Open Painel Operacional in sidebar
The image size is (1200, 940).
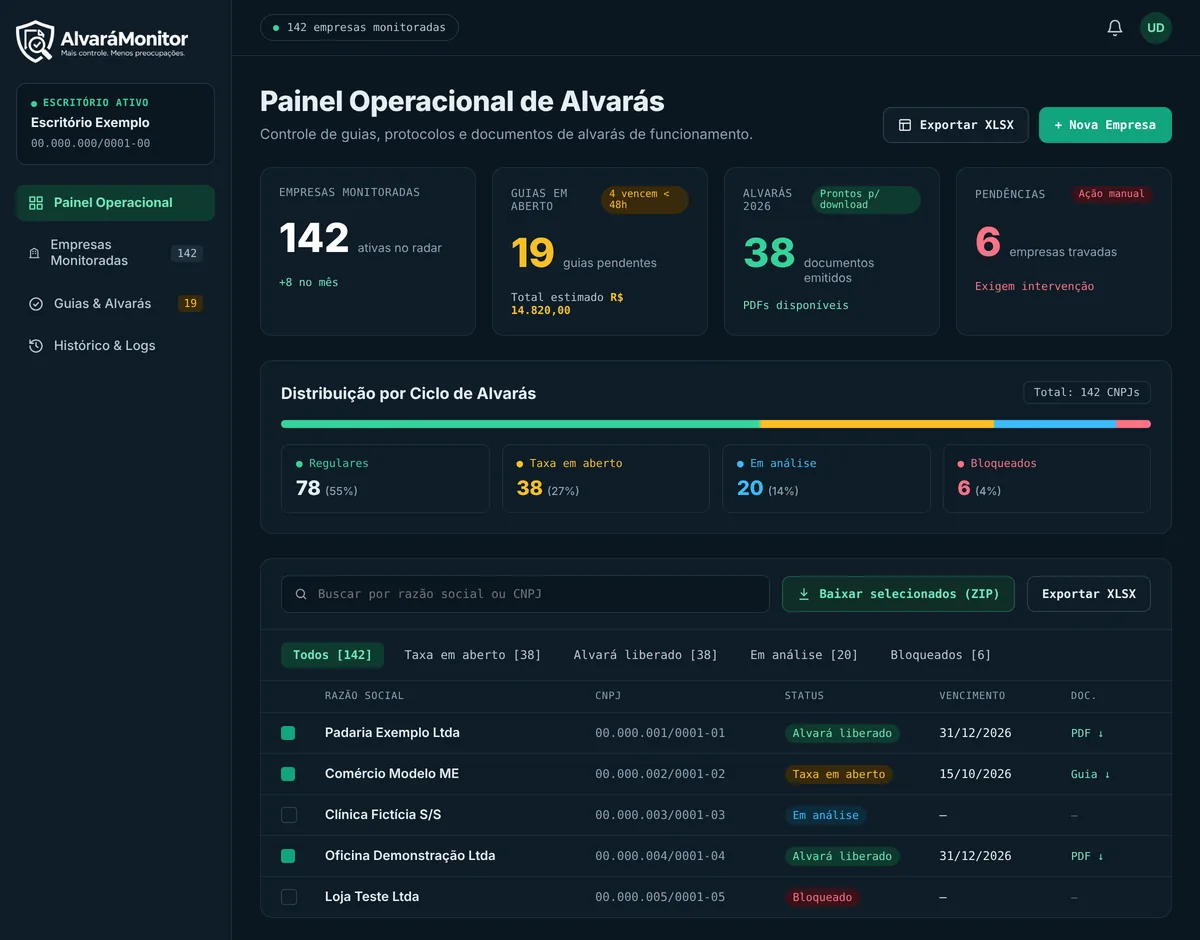pos(115,203)
